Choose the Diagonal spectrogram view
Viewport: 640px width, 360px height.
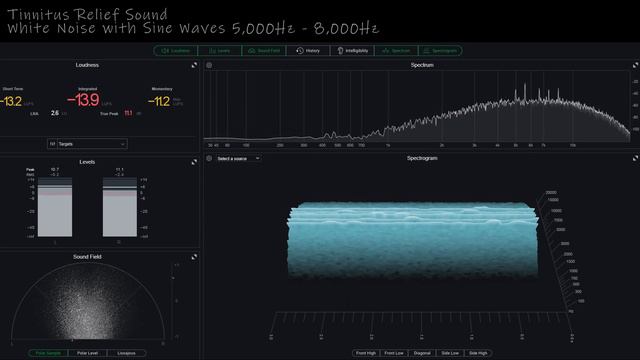click(422, 353)
